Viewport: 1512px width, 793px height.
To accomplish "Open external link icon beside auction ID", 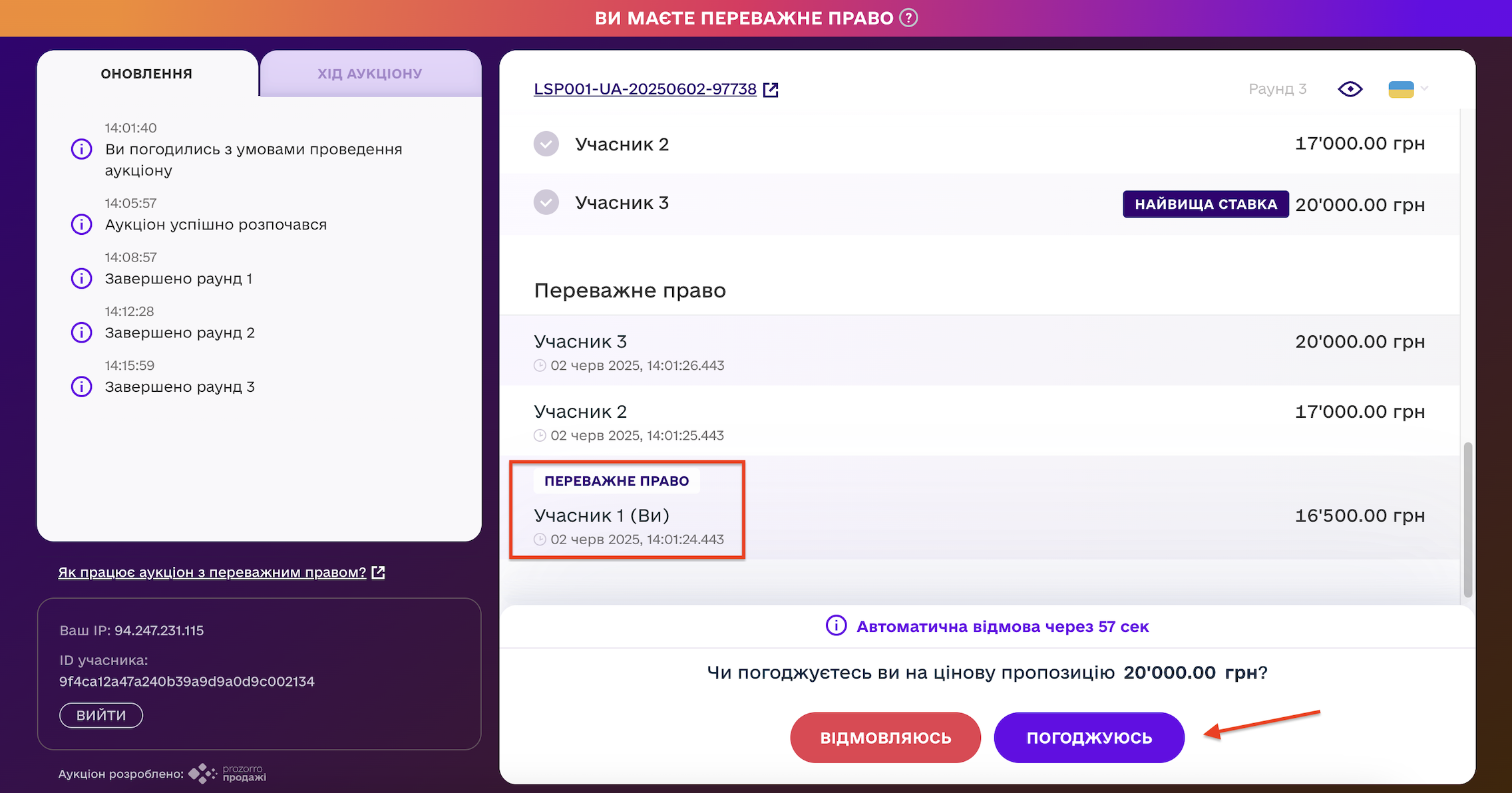I will click(771, 90).
